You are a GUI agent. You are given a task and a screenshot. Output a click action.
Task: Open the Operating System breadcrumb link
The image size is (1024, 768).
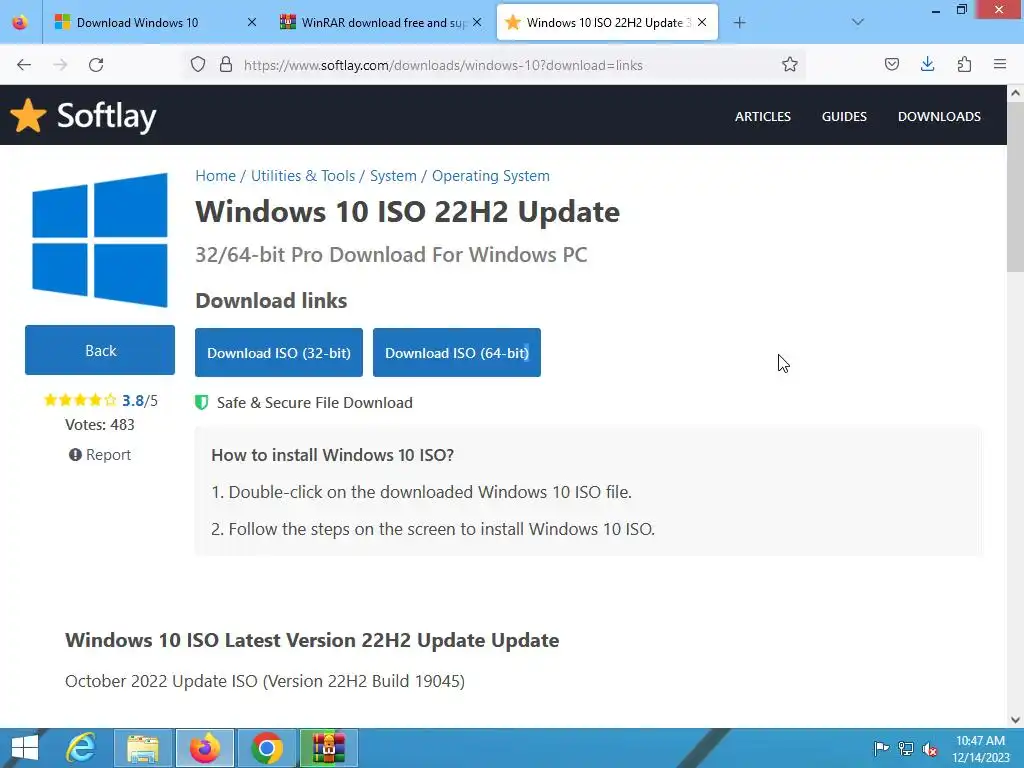coord(491,176)
